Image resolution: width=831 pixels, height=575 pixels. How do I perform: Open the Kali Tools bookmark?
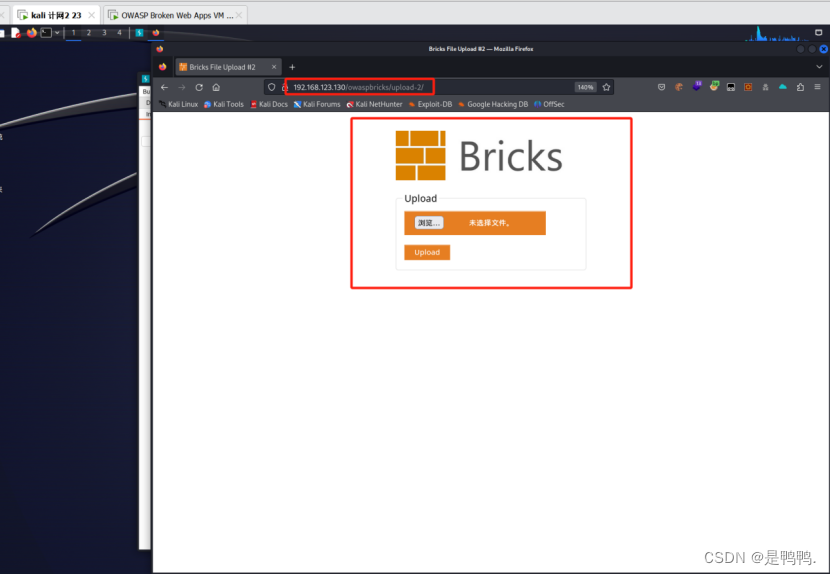coord(224,104)
